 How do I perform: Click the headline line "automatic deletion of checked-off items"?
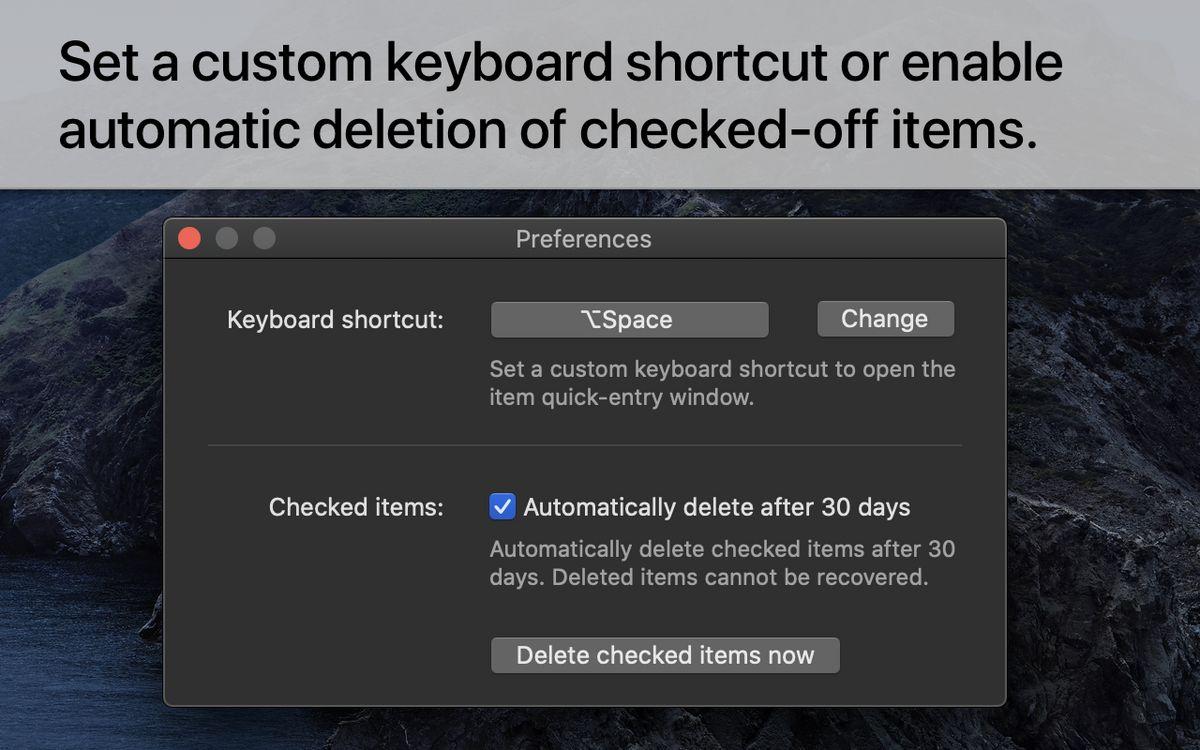548,130
